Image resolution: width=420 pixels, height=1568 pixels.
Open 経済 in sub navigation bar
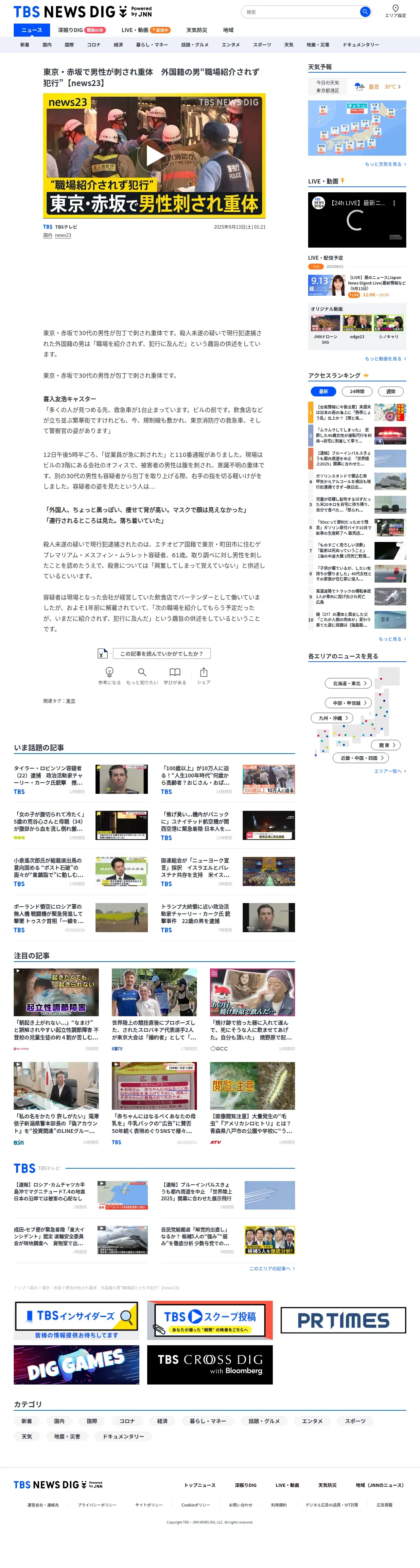(x=118, y=44)
